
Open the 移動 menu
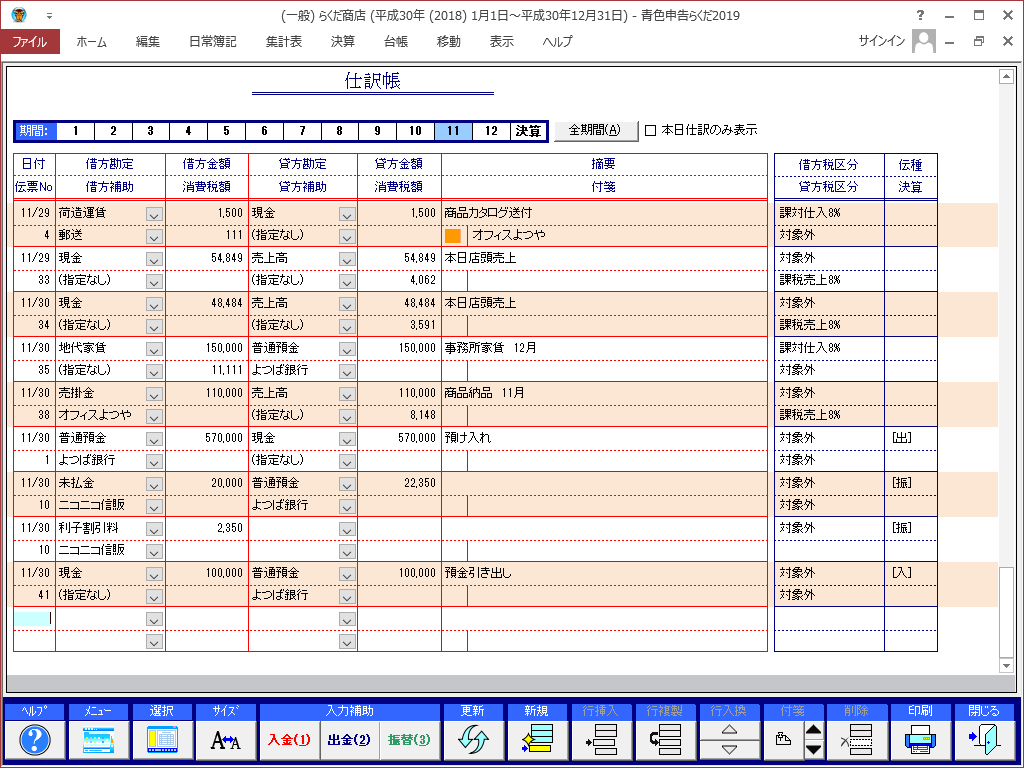pyautogui.click(x=449, y=42)
